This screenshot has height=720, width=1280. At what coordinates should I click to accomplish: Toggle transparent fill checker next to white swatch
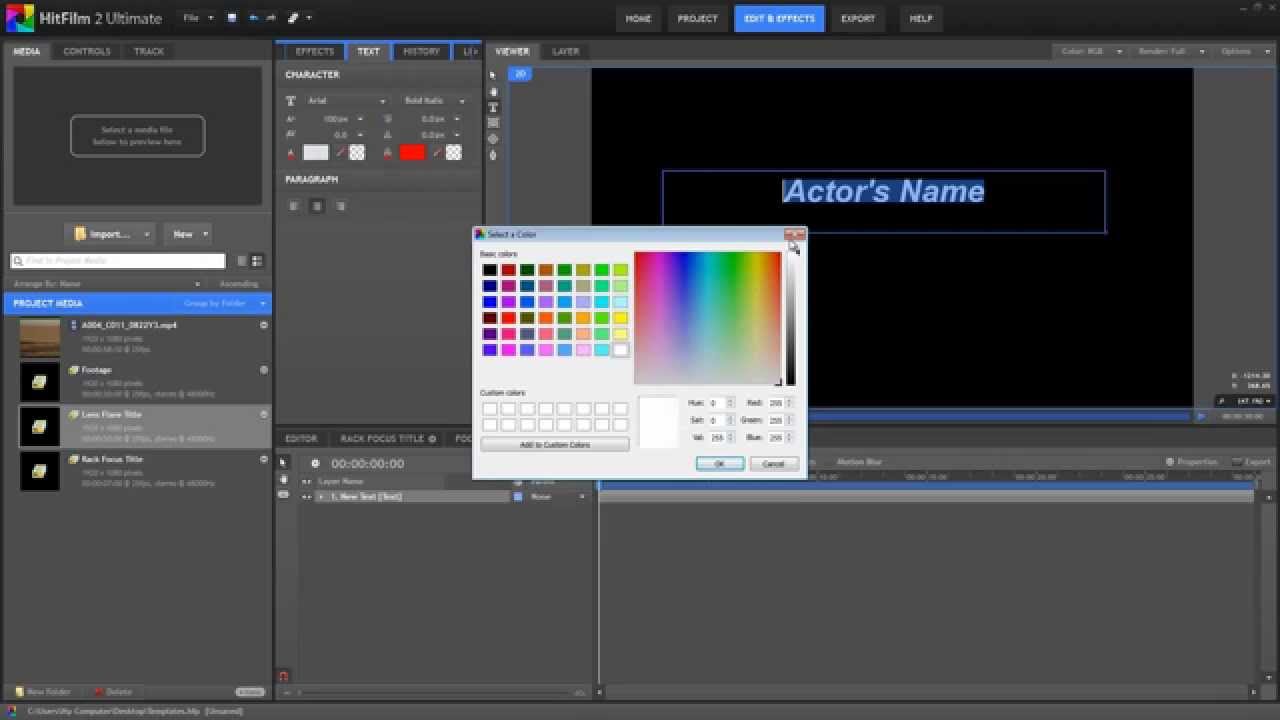(x=357, y=153)
